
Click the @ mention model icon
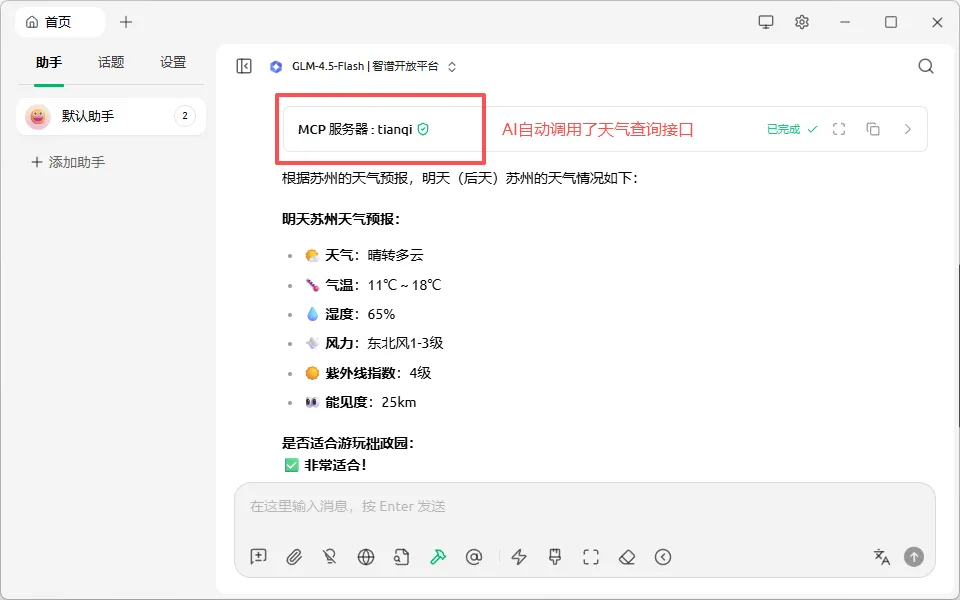click(x=474, y=557)
